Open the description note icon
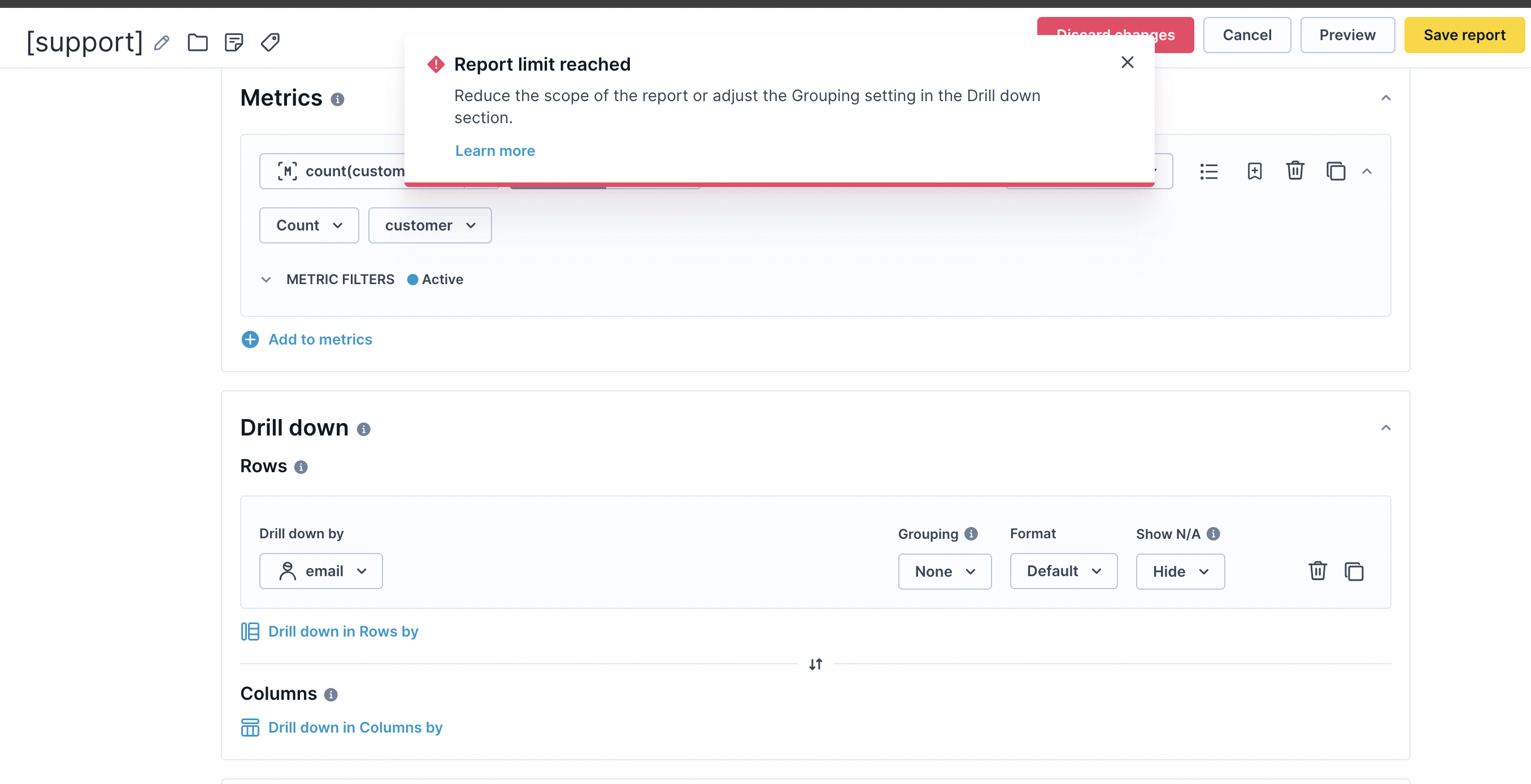 [x=234, y=42]
